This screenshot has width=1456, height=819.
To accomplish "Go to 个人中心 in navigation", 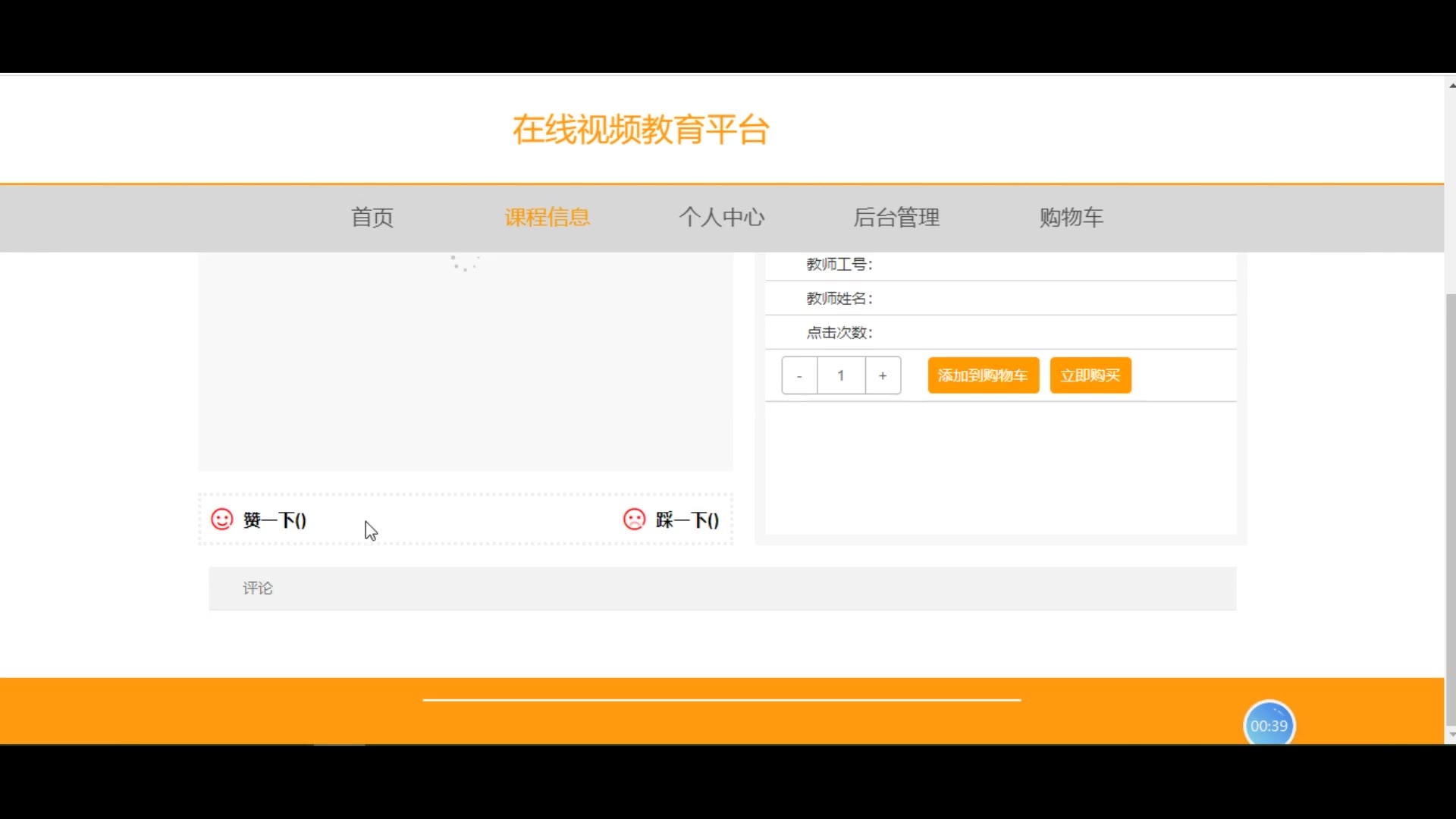I will click(x=721, y=218).
